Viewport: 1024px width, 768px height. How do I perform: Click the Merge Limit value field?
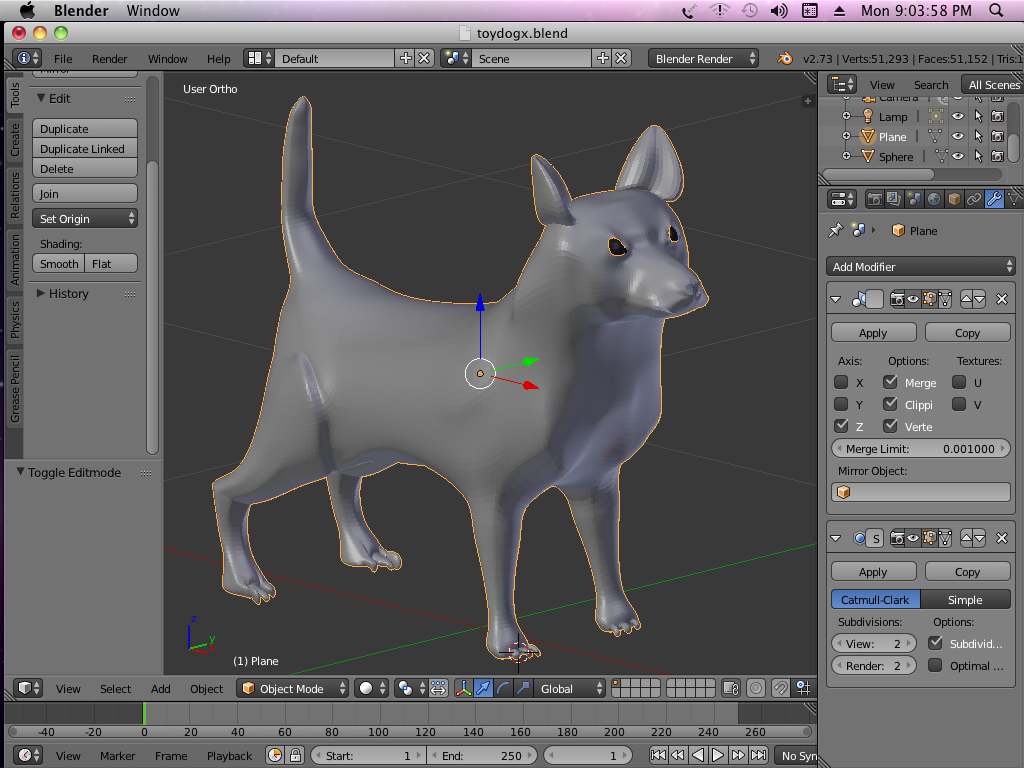coord(921,449)
